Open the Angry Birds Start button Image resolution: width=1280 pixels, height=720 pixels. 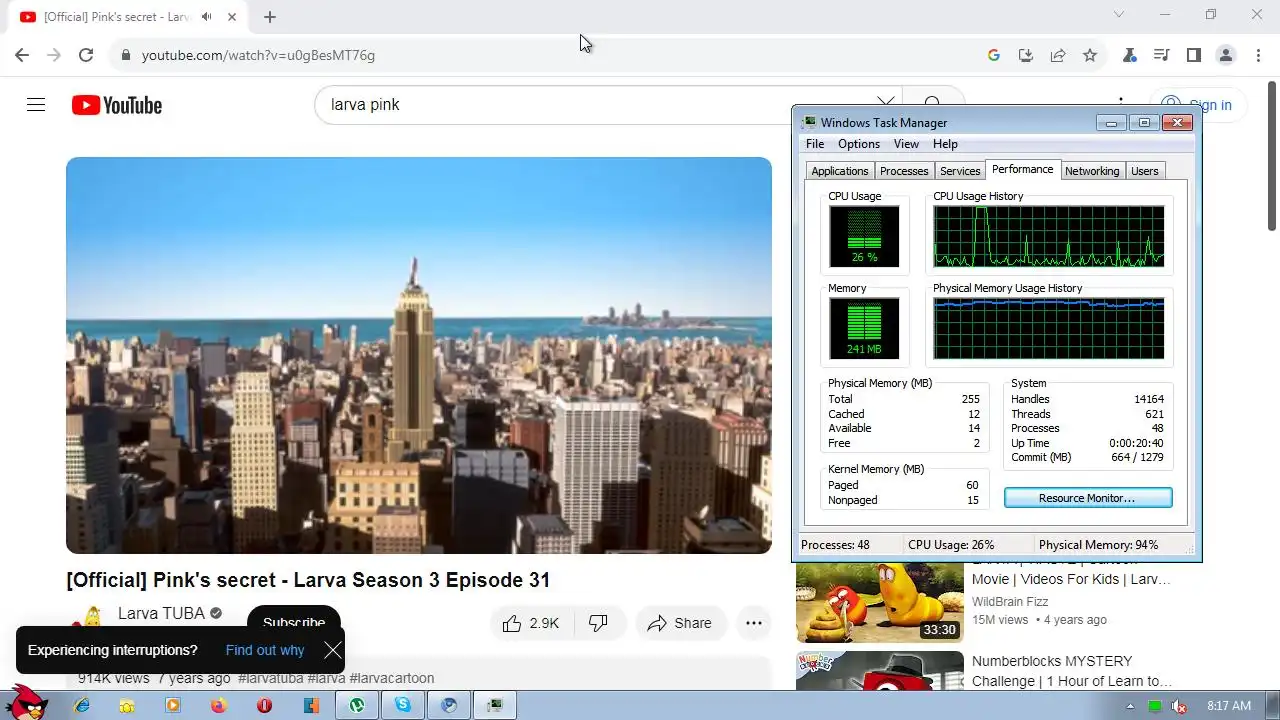coord(26,704)
